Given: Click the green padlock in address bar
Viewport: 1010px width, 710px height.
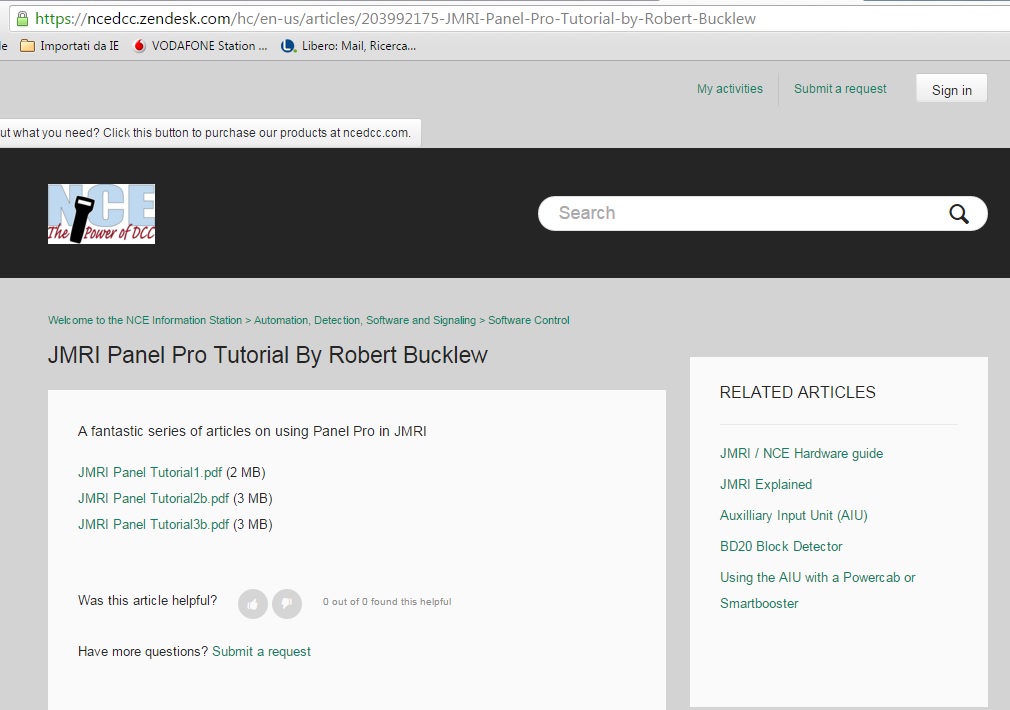Looking at the screenshot, I should point(22,18).
